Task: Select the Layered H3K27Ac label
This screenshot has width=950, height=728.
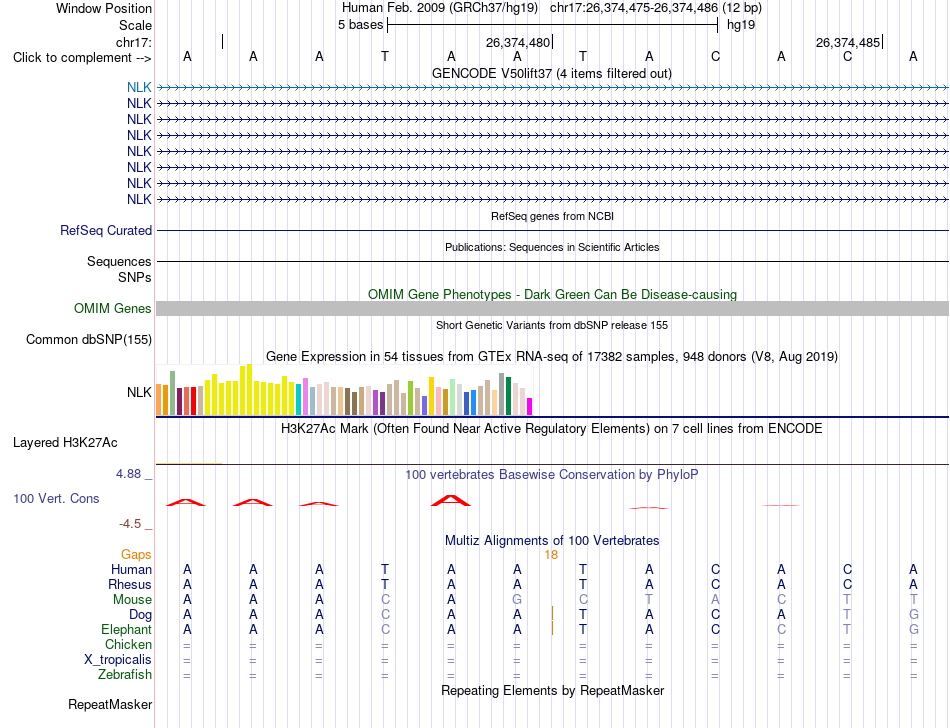Action: coord(65,443)
